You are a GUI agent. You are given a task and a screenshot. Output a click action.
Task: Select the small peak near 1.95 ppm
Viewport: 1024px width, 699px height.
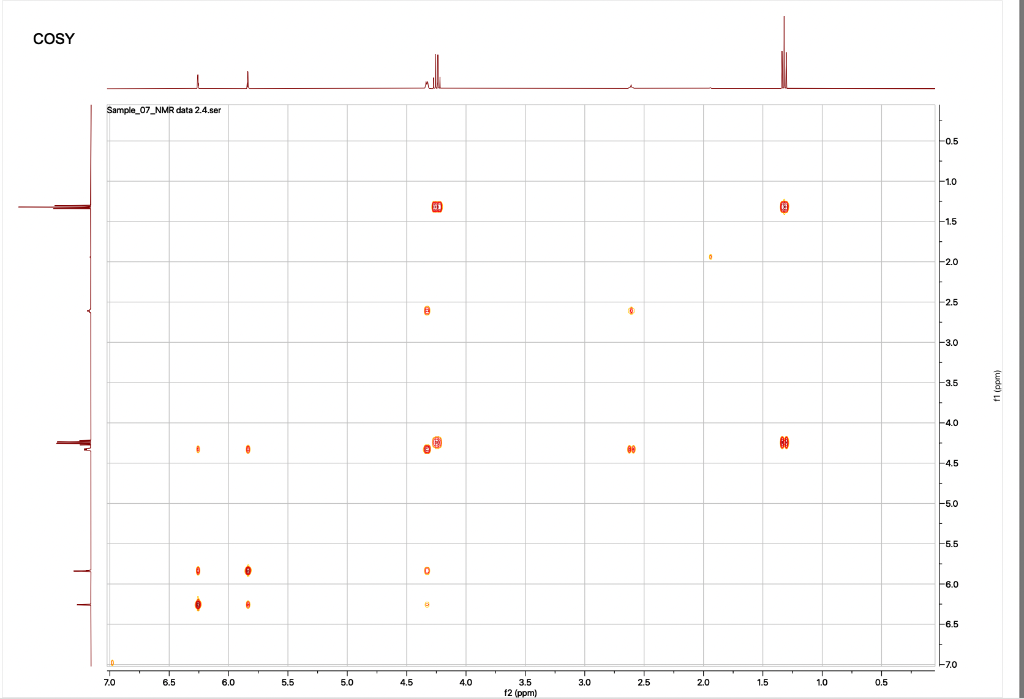point(709,257)
